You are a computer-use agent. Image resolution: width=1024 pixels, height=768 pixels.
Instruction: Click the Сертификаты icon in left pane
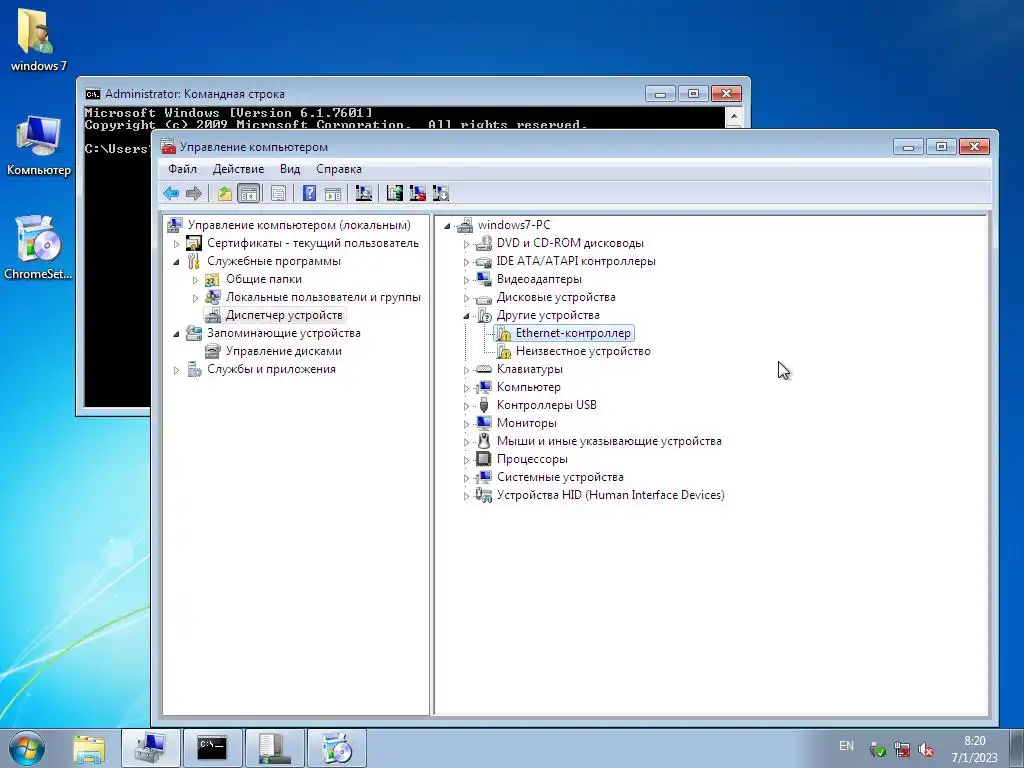pos(194,243)
